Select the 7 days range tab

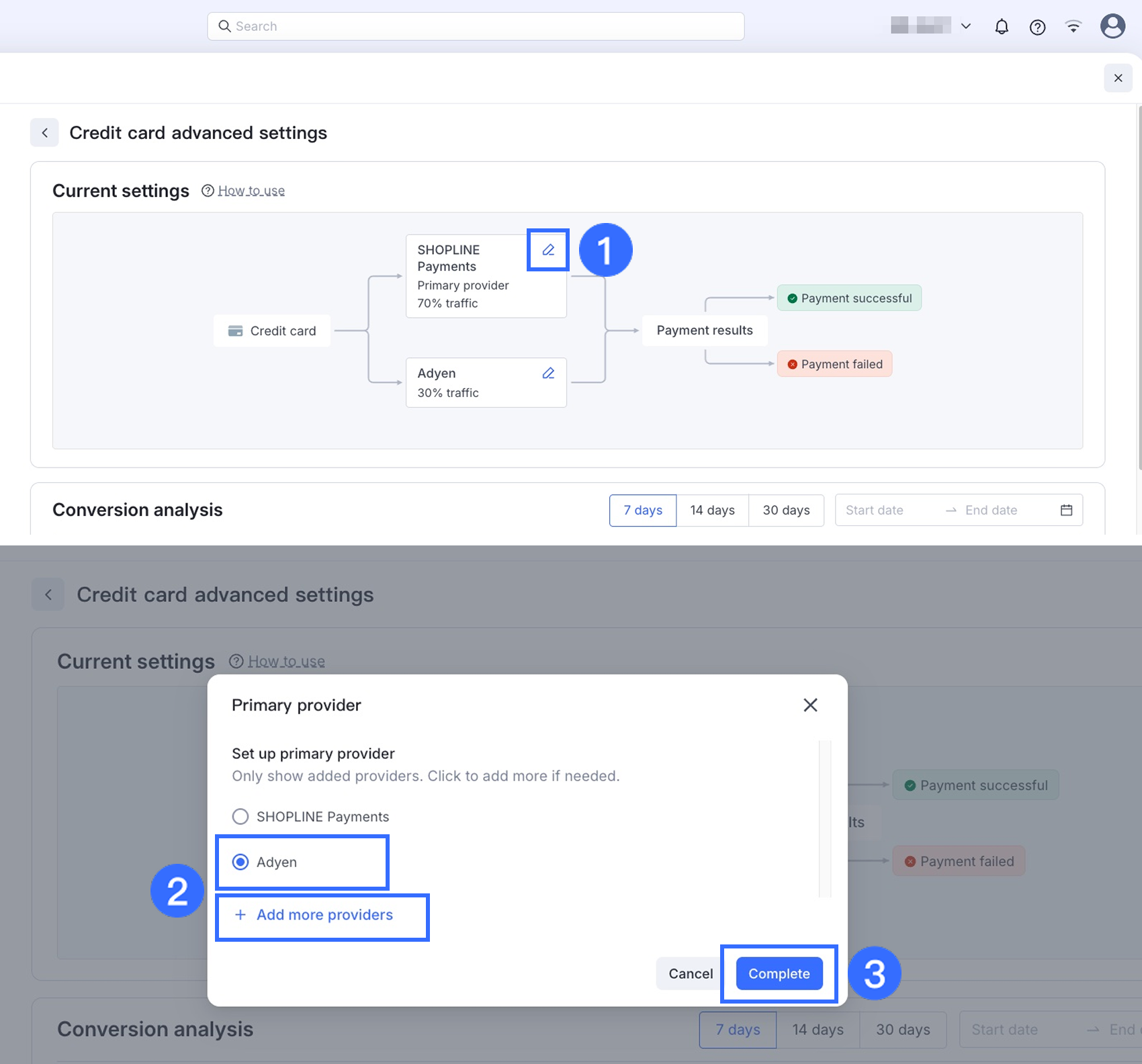(643, 510)
